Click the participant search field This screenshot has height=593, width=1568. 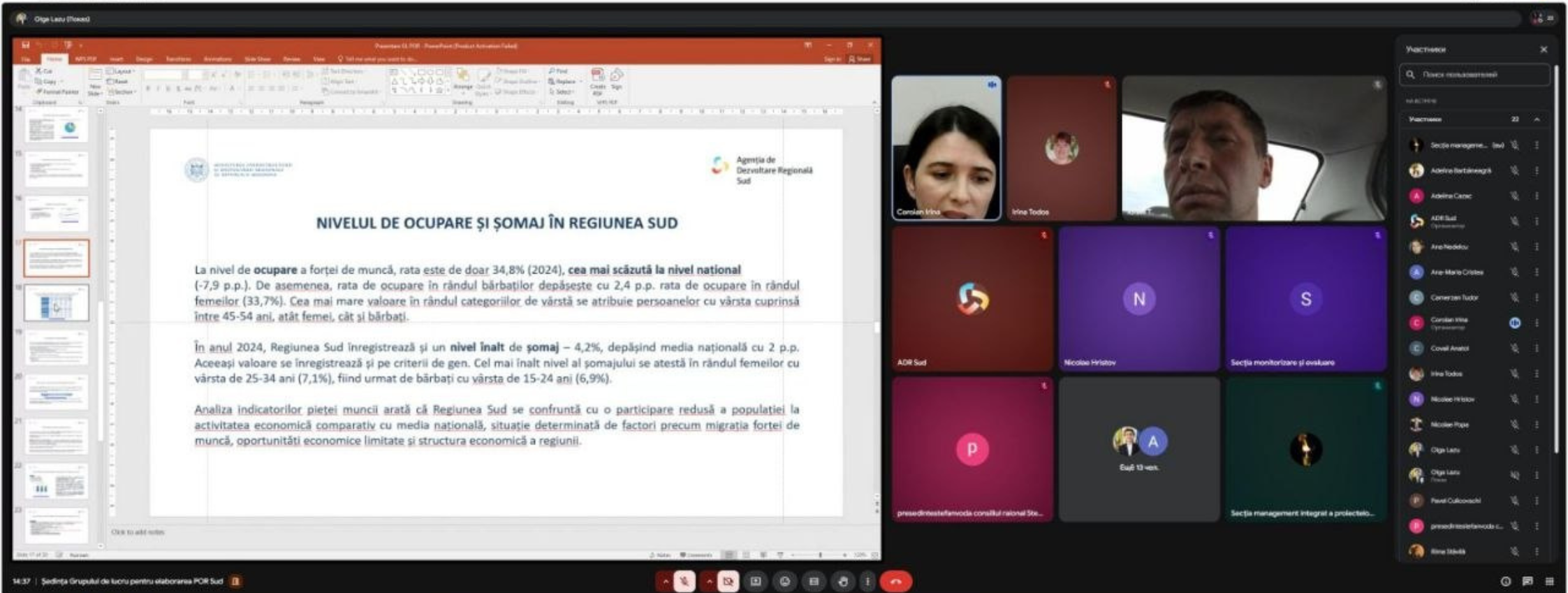point(1474,75)
